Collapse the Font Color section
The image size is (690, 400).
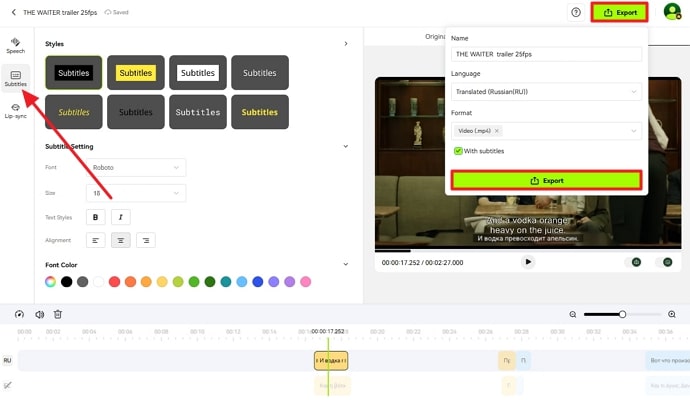click(x=346, y=264)
